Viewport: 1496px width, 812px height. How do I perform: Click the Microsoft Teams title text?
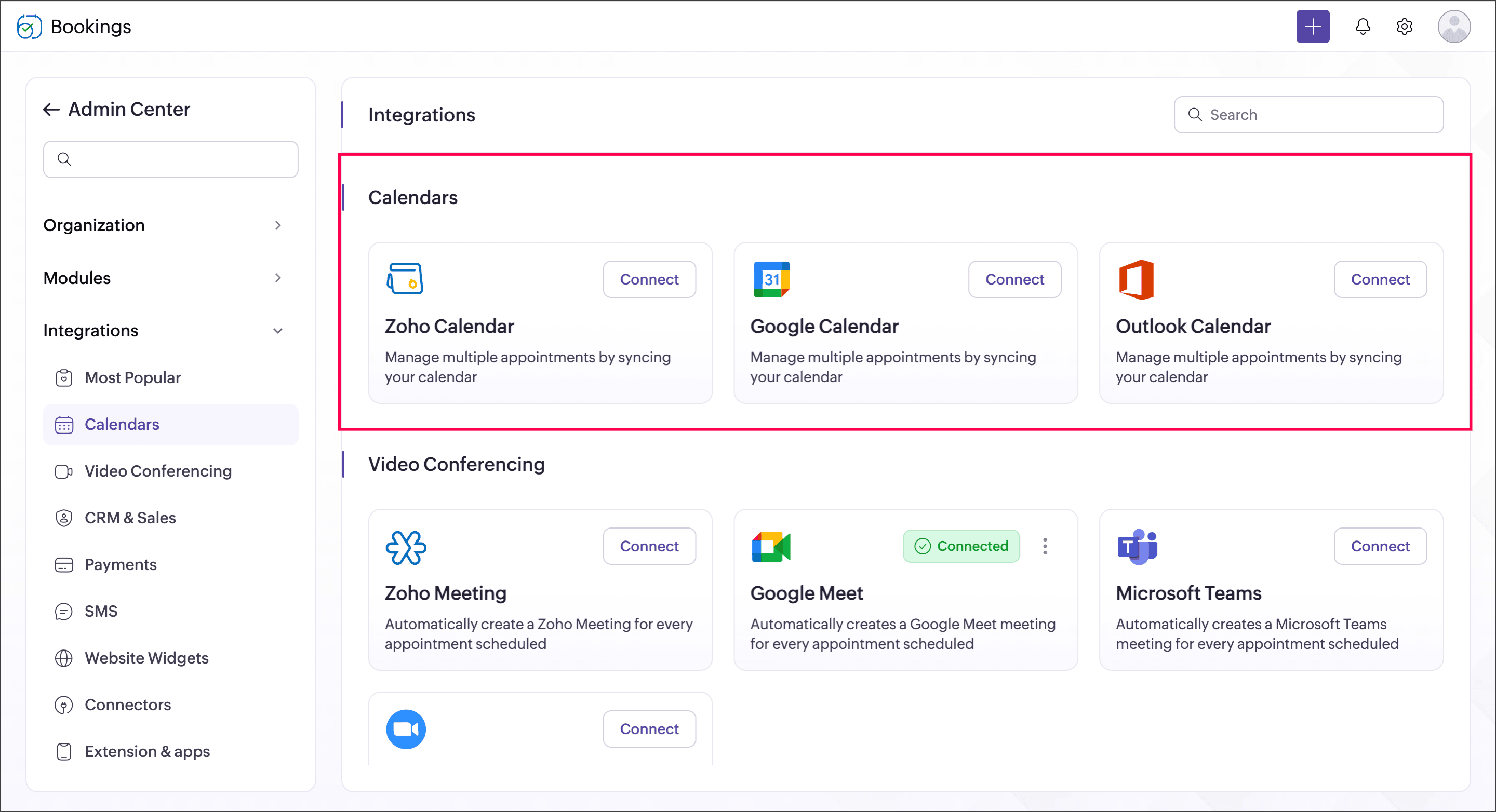tap(1188, 593)
